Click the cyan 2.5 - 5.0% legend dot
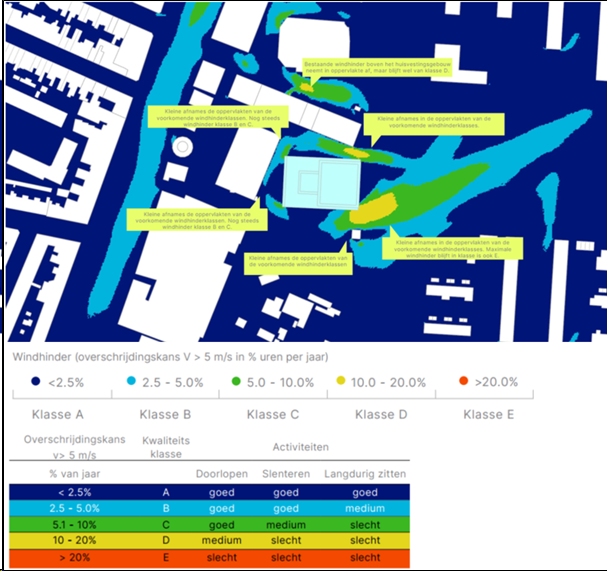This screenshot has width=607, height=571. [x=131, y=381]
